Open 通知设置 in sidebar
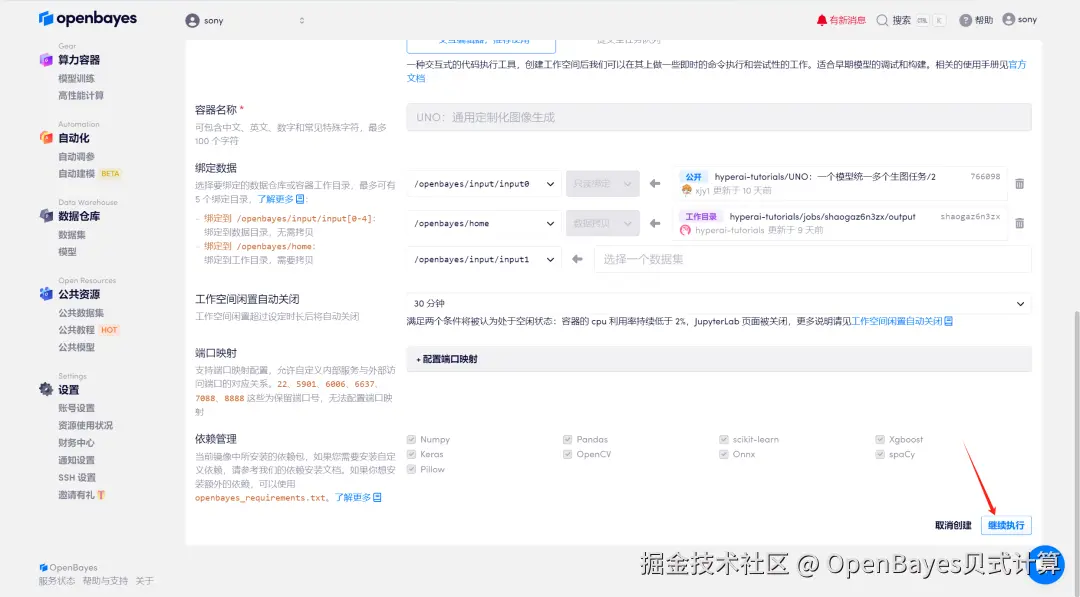The image size is (1080, 597). [x=76, y=460]
